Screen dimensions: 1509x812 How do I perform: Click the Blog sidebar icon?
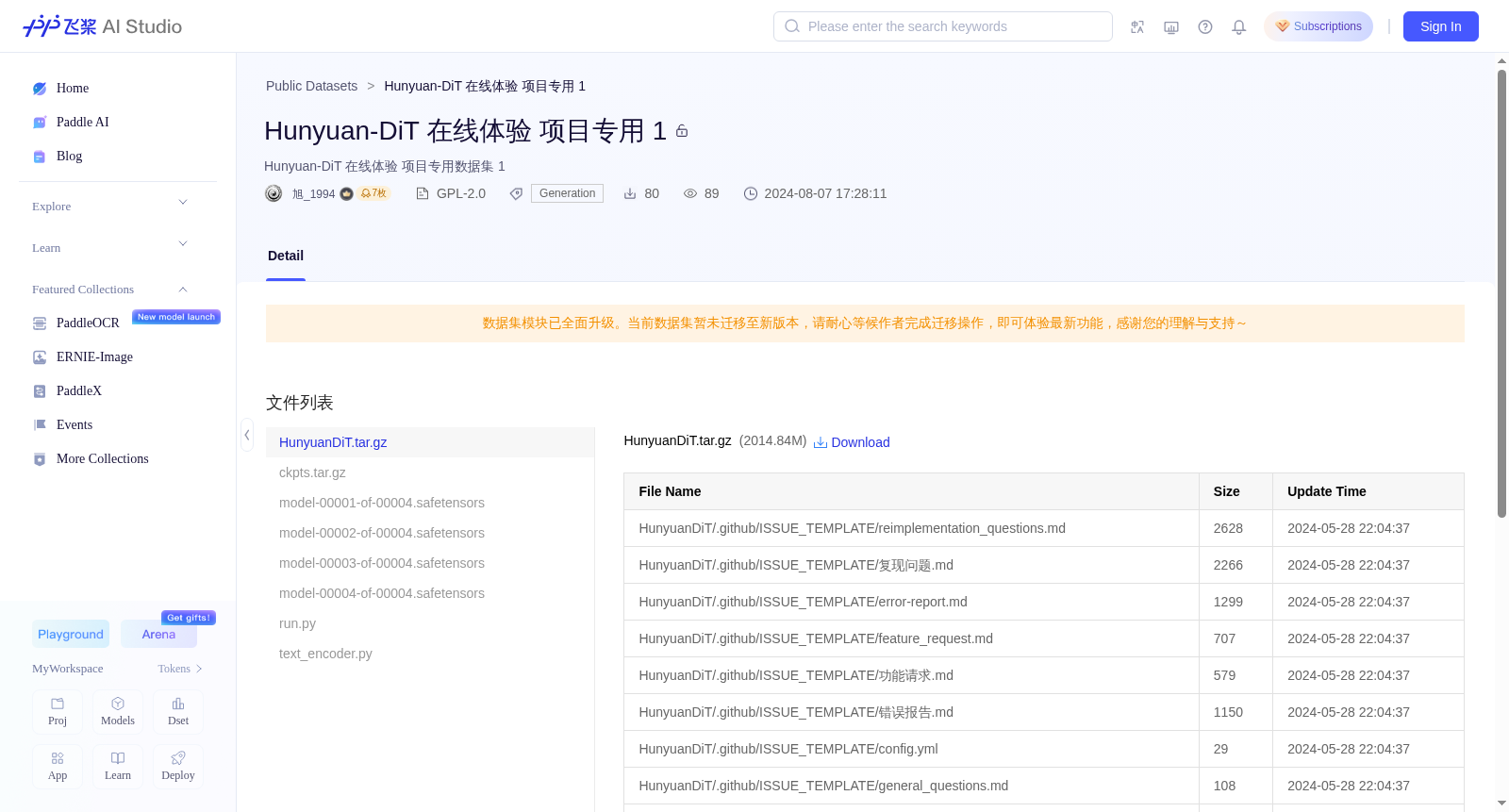point(40,157)
